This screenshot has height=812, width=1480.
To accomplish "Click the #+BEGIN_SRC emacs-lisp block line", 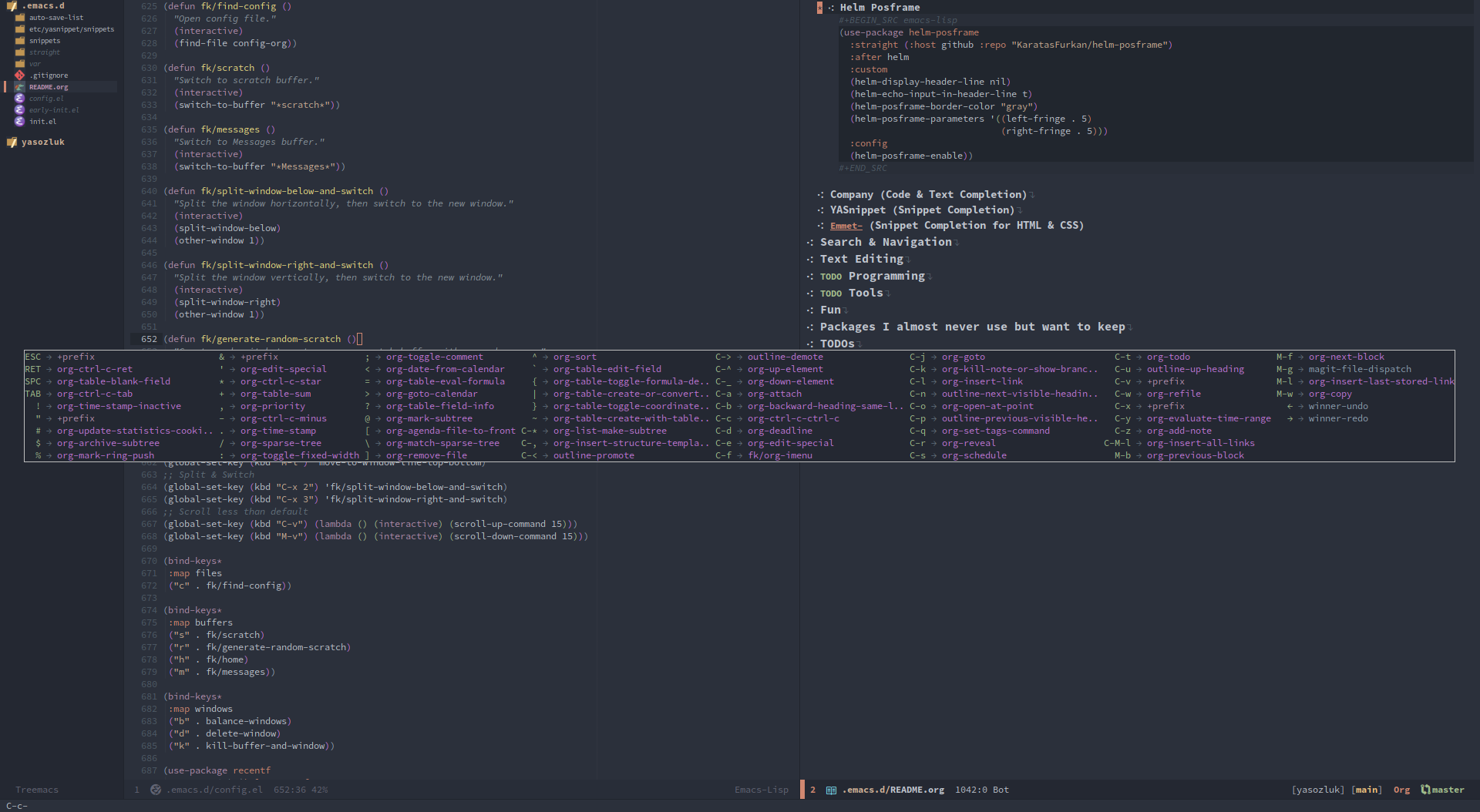I will (898, 20).
